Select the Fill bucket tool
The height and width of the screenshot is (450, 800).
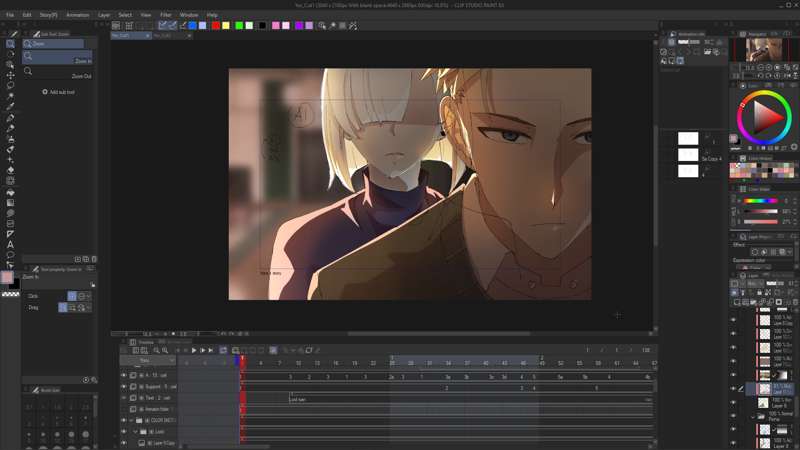[10, 193]
